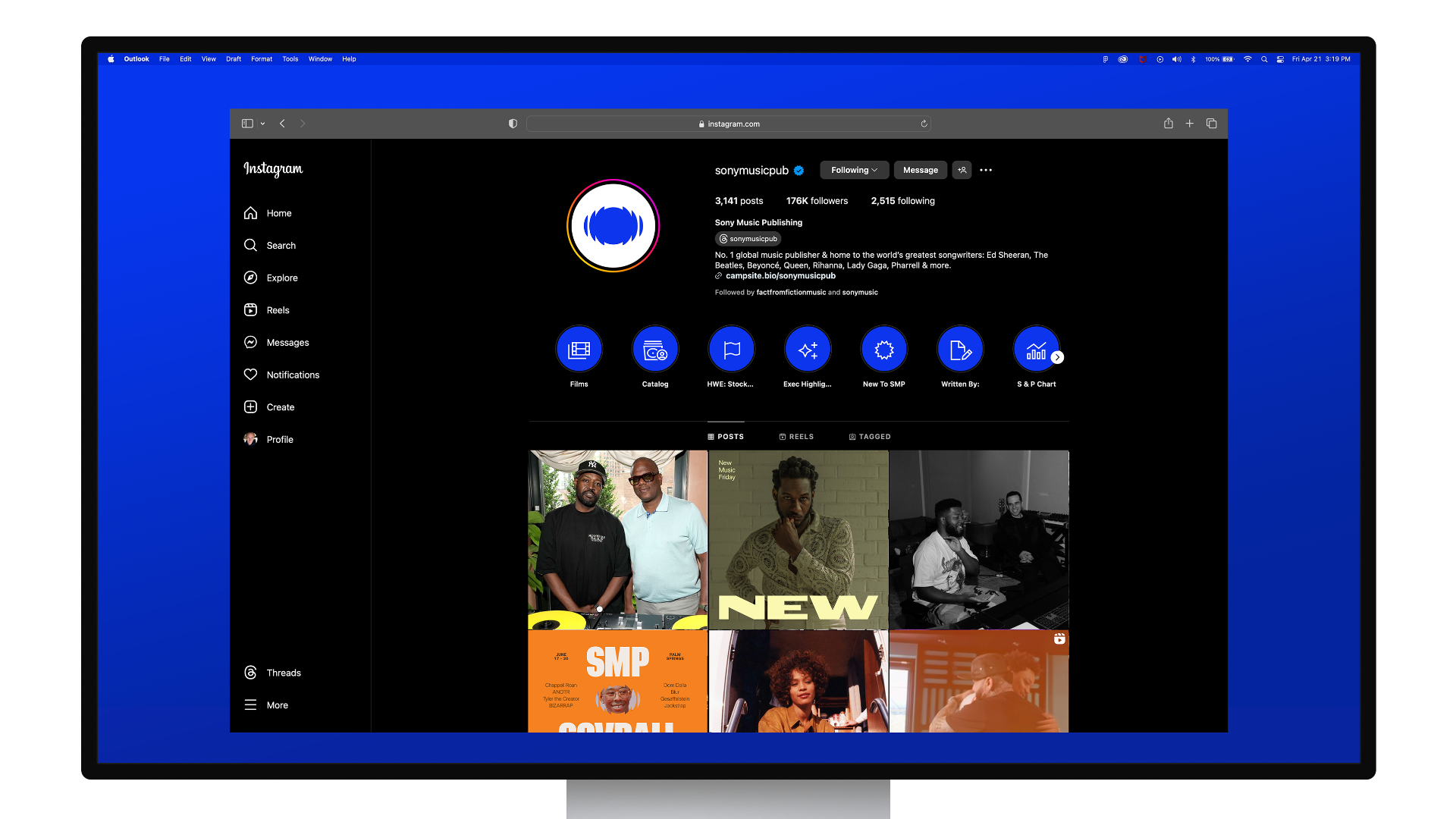Open Instagram Search
This screenshot has width=1456, height=819.
click(270, 246)
